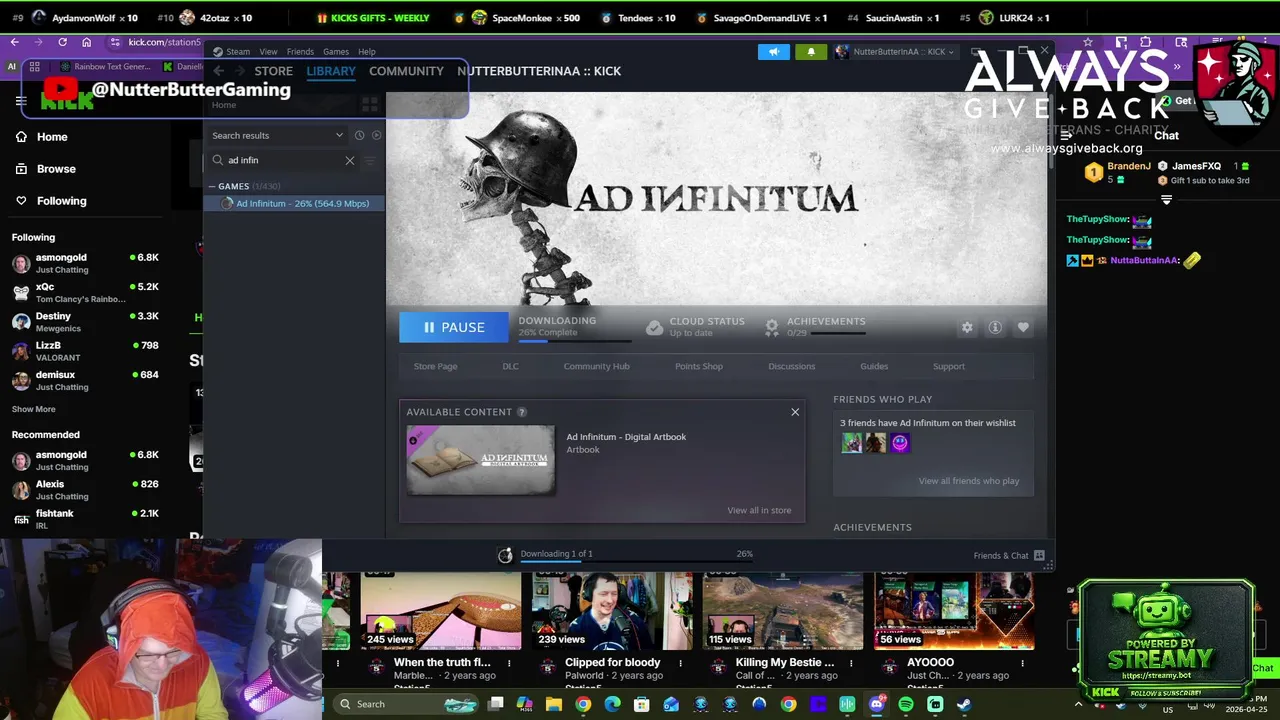The image size is (1280, 720).
Task: Click the ready-to-play filter icon
Action: click(376, 135)
